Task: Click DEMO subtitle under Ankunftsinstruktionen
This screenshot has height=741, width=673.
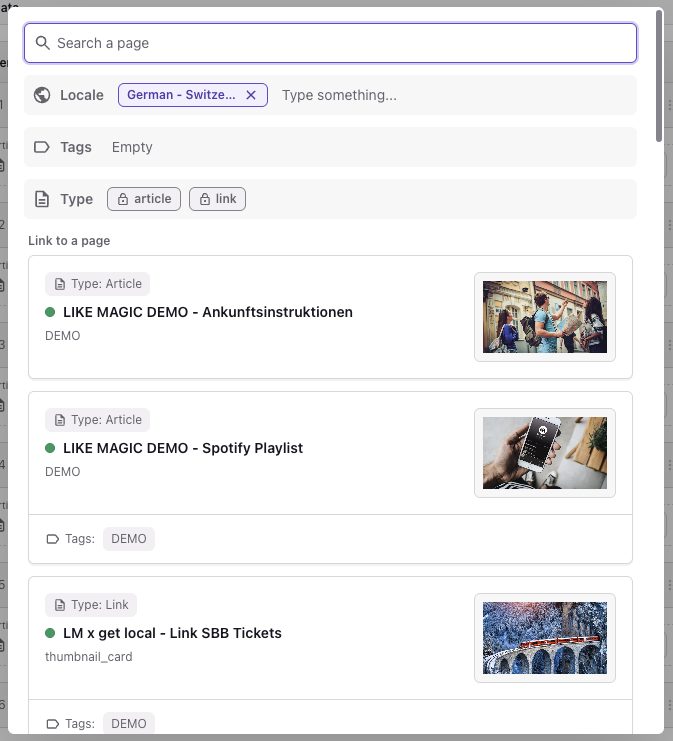Action: [62, 336]
